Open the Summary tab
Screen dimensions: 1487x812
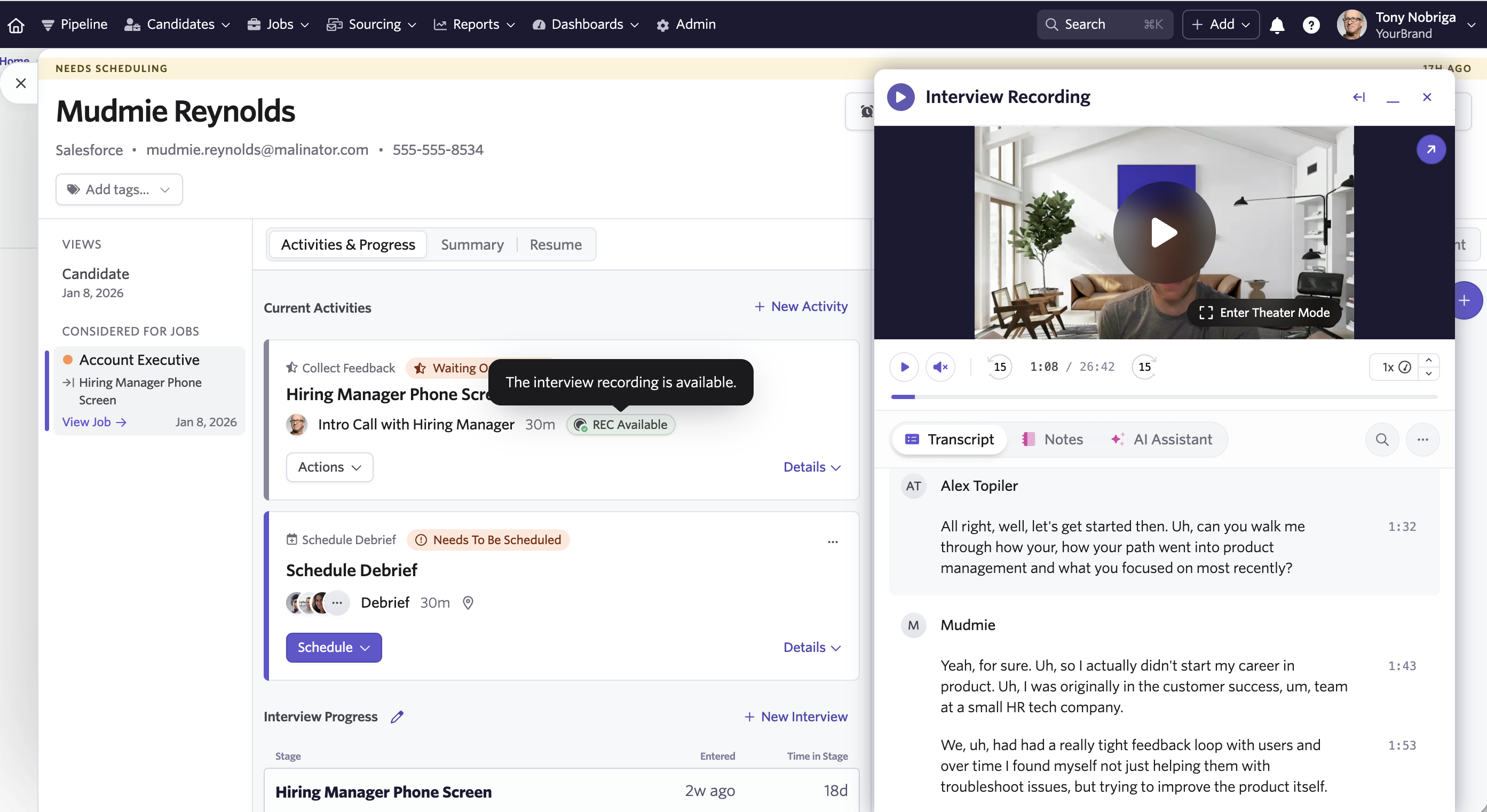point(472,245)
